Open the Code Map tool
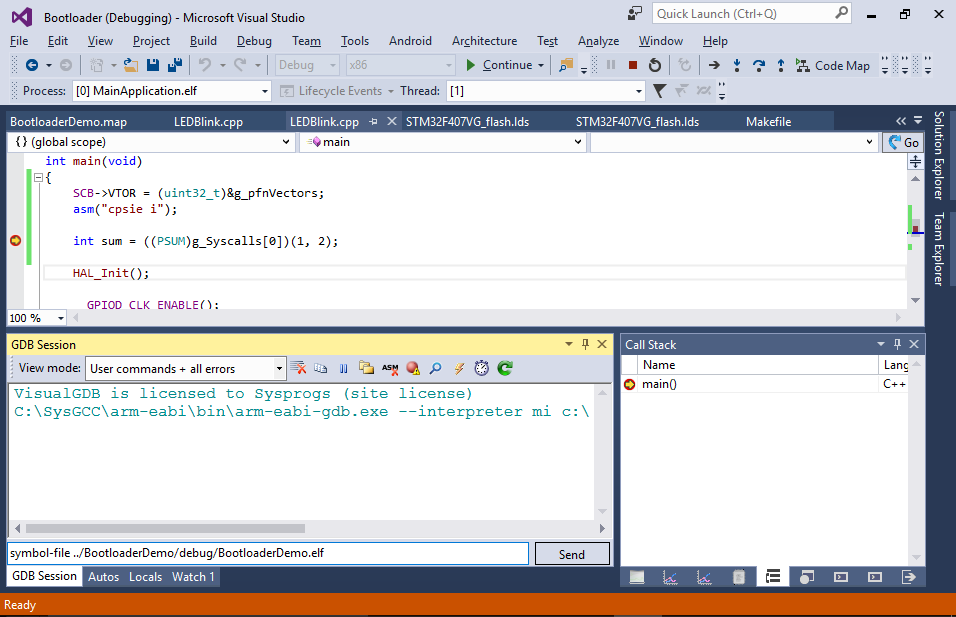The height and width of the screenshot is (617, 956). (833, 65)
